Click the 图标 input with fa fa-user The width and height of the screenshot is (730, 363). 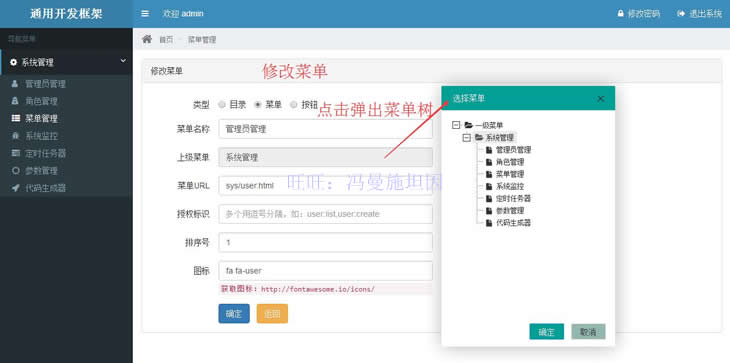(x=325, y=271)
